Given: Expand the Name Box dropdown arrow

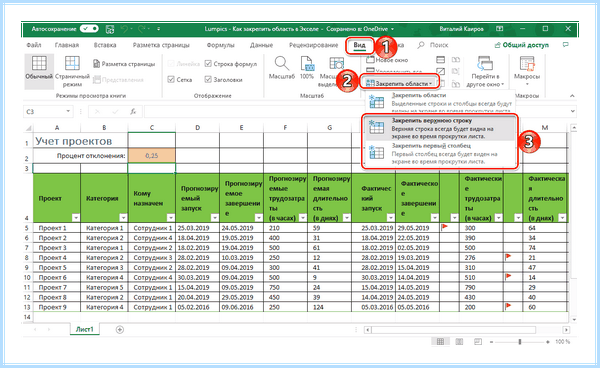Looking at the screenshot, I should tap(68, 111).
